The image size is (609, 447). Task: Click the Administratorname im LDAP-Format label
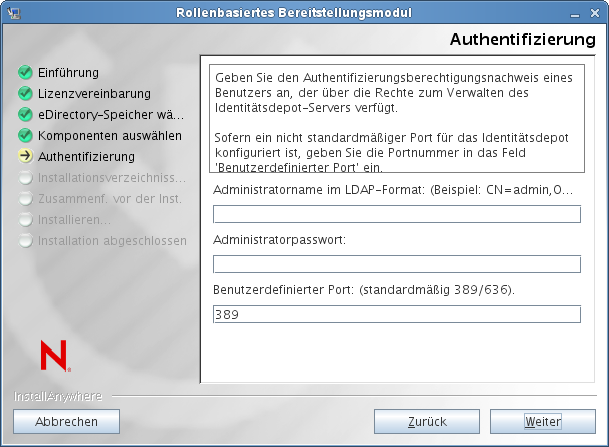coord(393,190)
